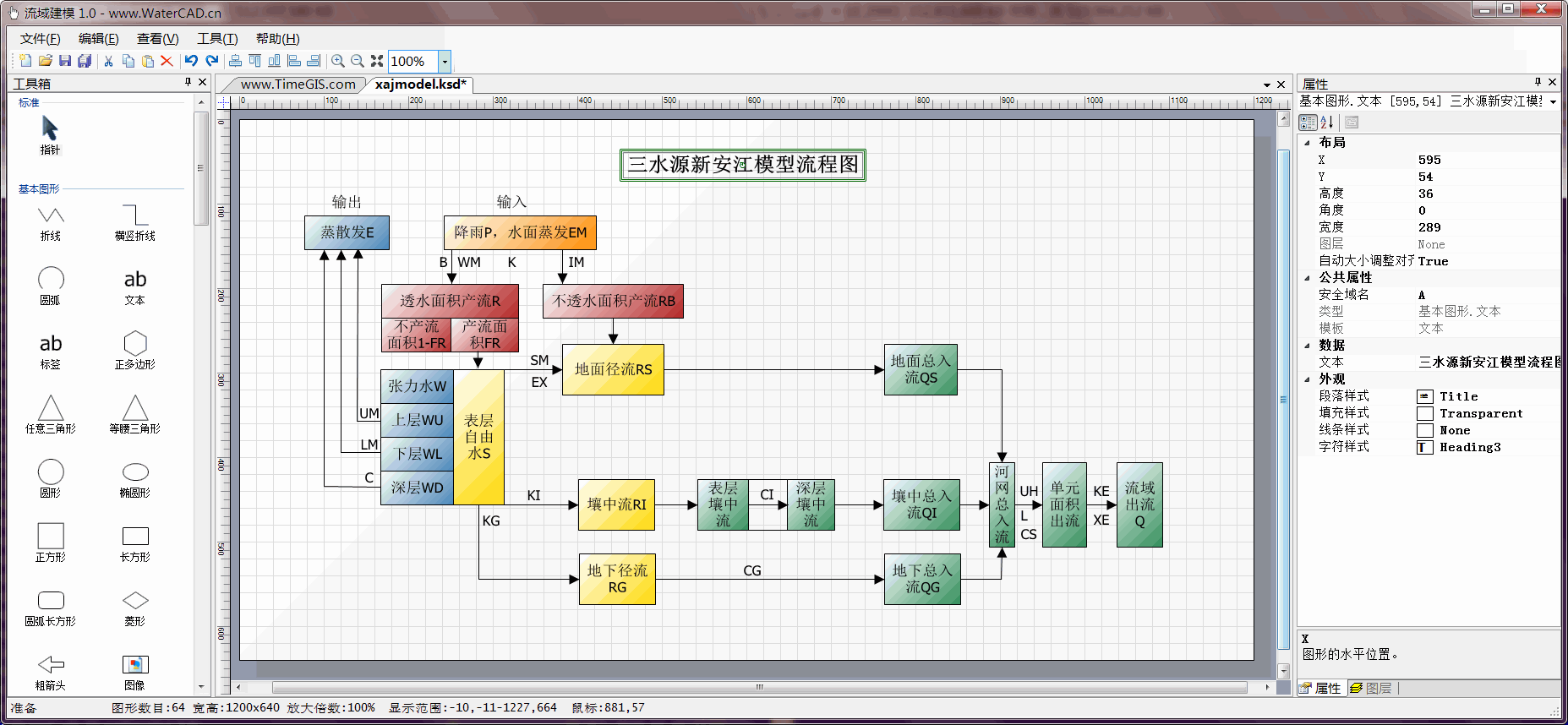Screen dimensions: 1568x725
Task: Select the thick arrow (粗箭头) tool
Action: point(51,672)
